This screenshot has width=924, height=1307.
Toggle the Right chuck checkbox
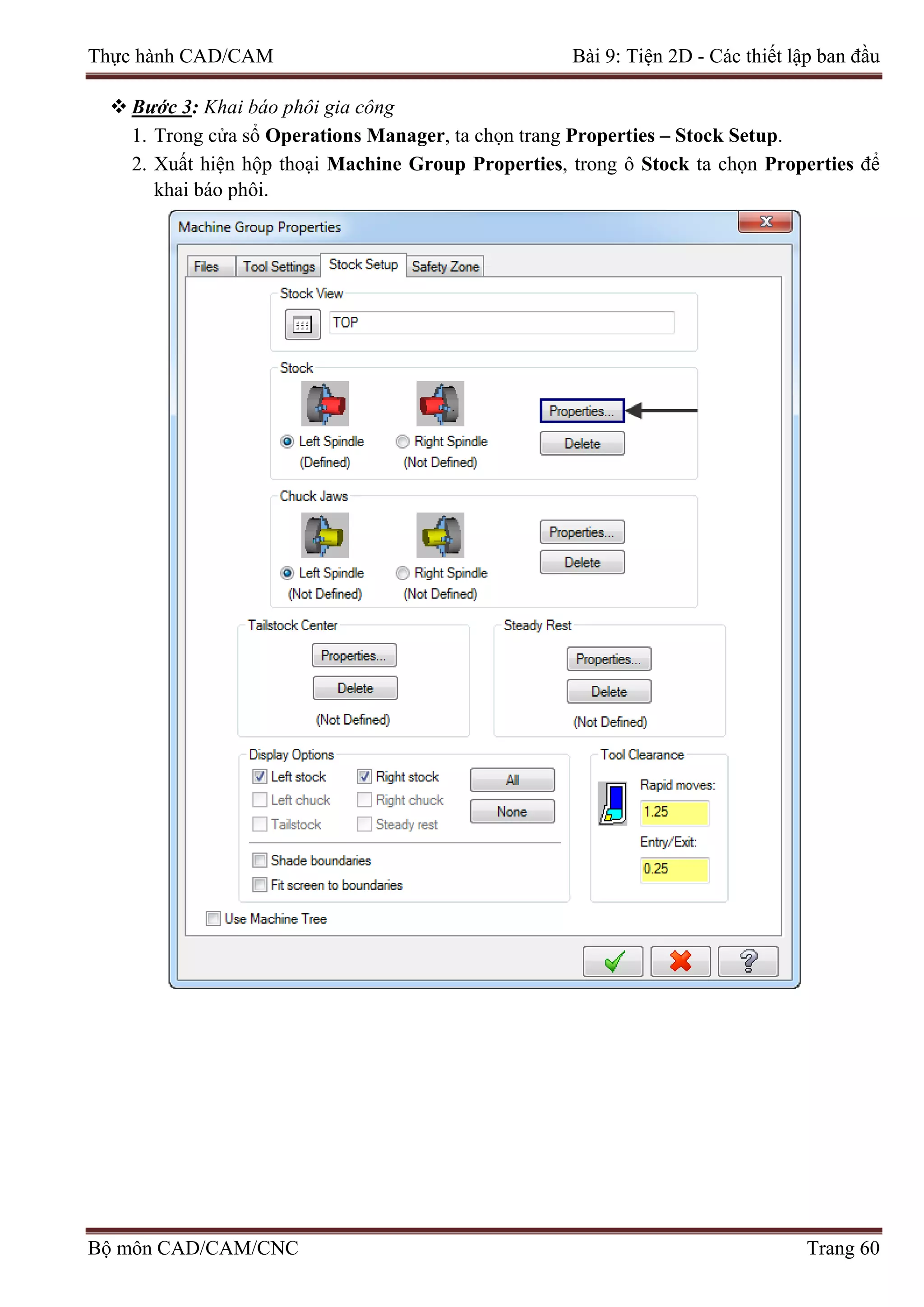click(x=365, y=800)
